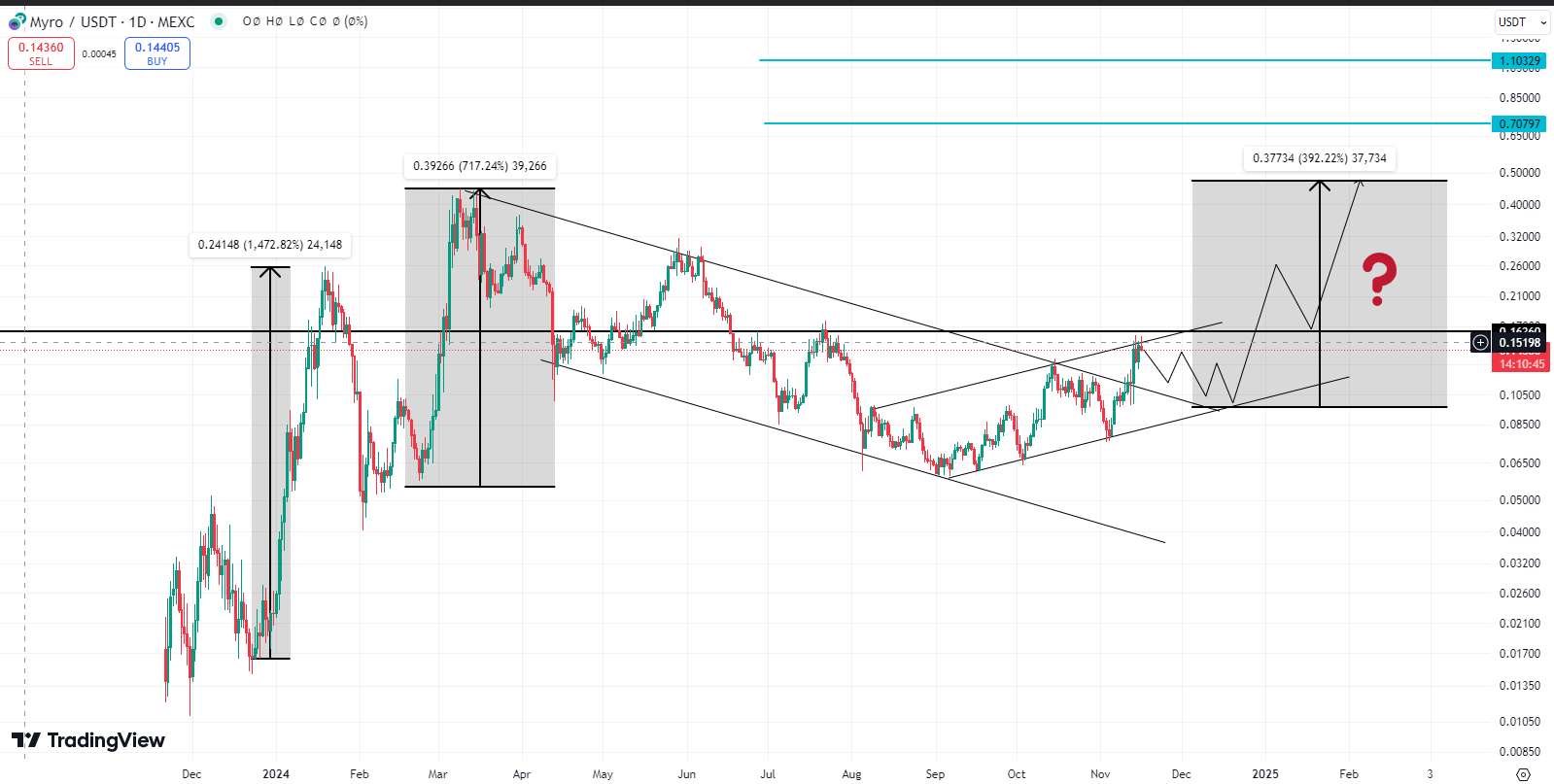Click the Sep label on time axis
This screenshot has width=1554, height=784.
935,774
